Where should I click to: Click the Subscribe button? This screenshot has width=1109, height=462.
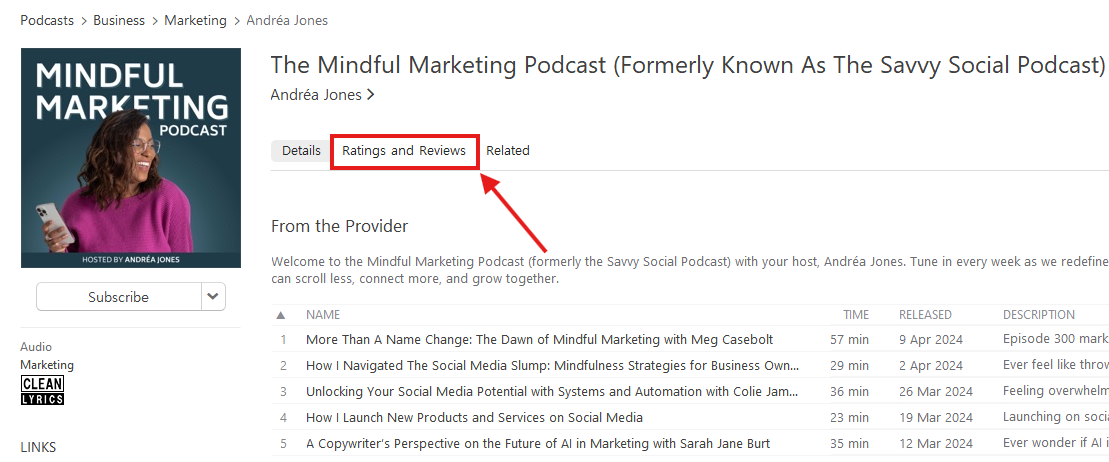pyautogui.click(x=118, y=297)
